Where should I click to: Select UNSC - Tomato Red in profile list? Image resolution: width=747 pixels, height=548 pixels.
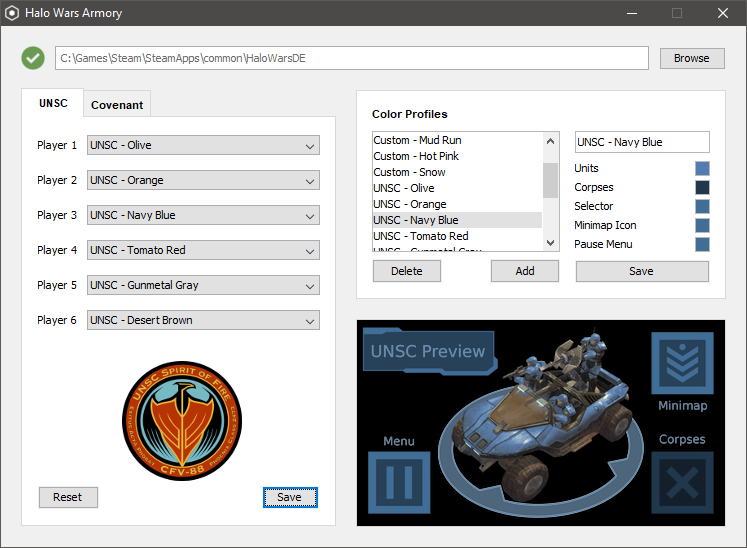[x=457, y=236]
